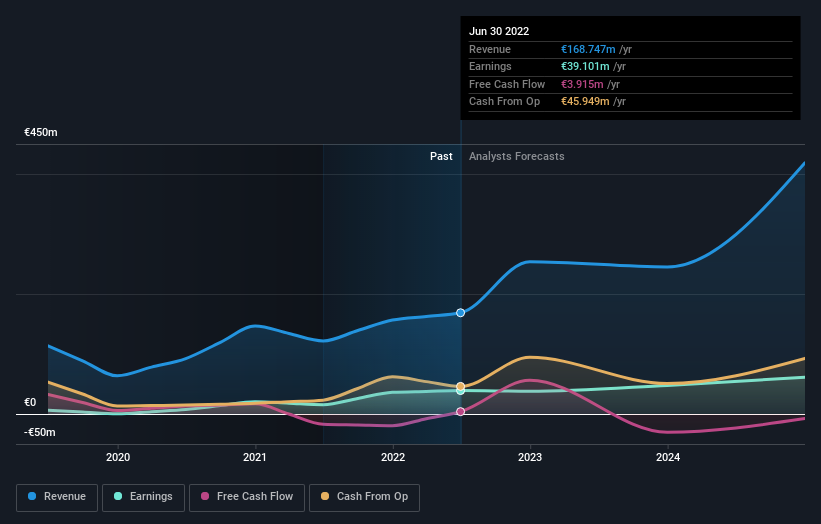This screenshot has width=821, height=524.
Task: Click the €0 y-axis label
Action: click(30, 402)
